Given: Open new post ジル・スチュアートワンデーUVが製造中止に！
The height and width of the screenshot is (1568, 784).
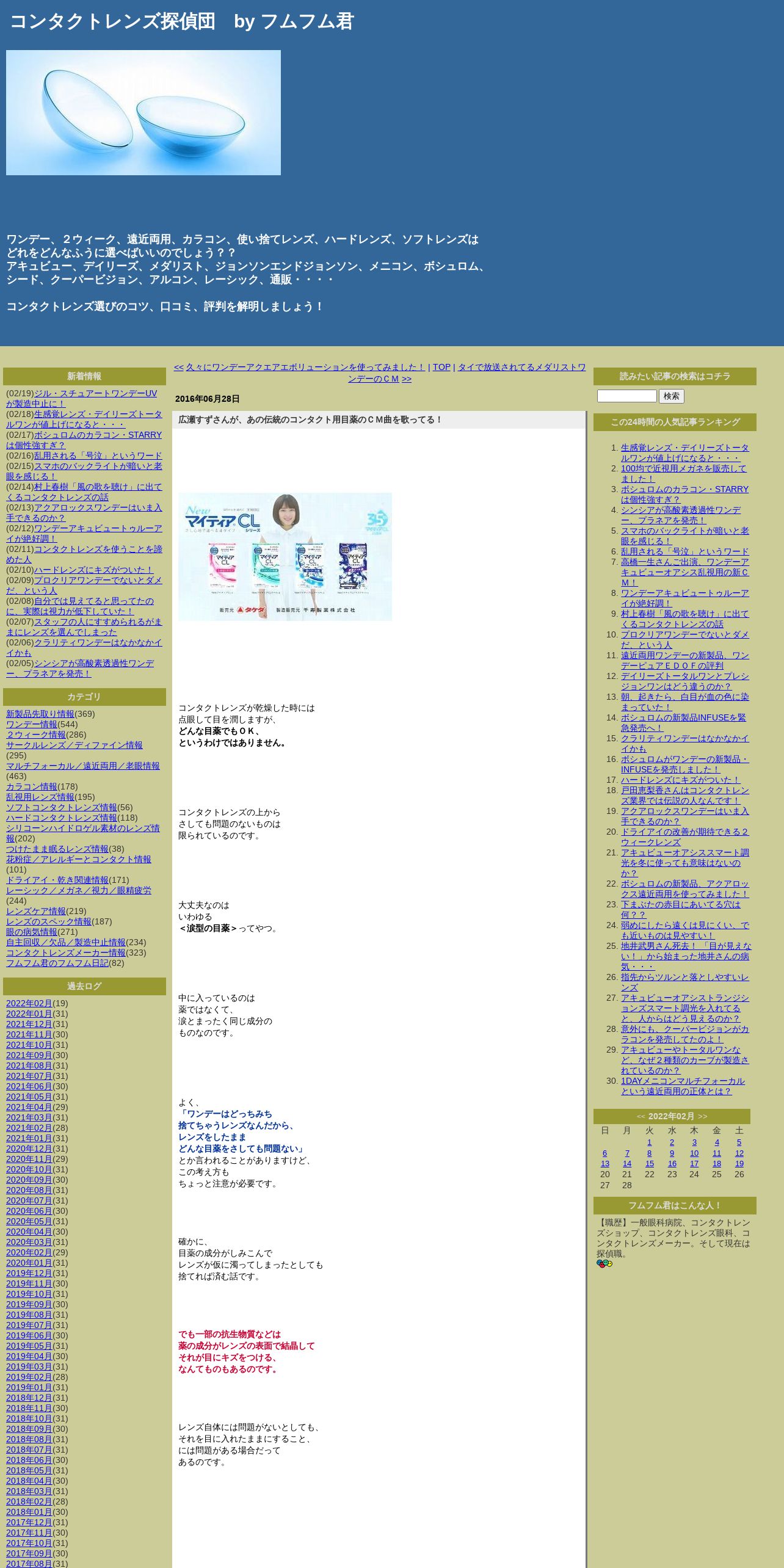Looking at the screenshot, I should click(81, 398).
